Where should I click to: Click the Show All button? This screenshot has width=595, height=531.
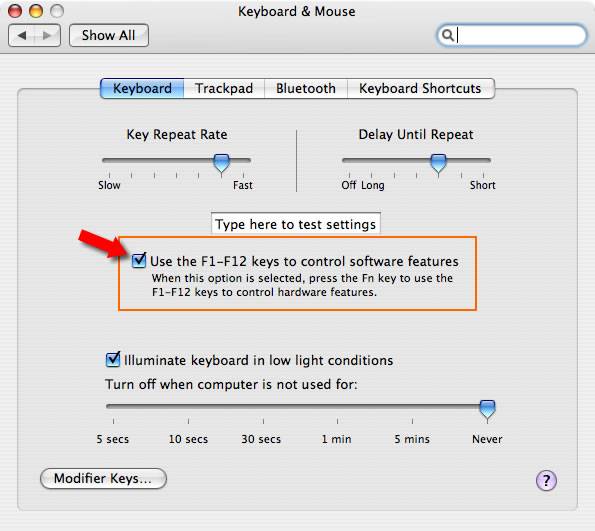(109, 35)
